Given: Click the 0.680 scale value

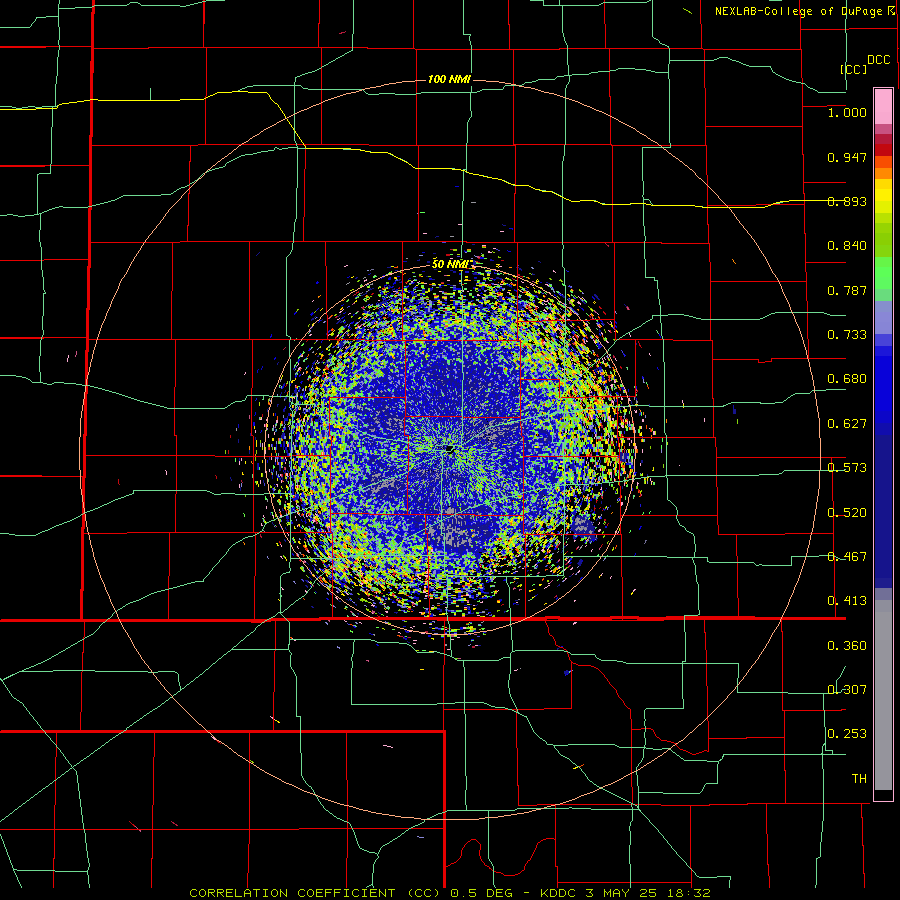Looking at the screenshot, I should click(x=847, y=379).
